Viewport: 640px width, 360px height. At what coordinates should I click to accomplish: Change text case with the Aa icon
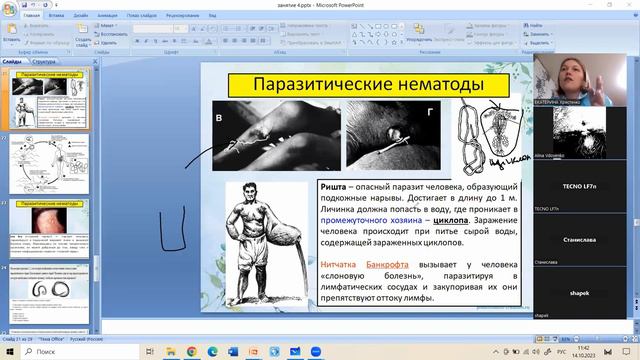point(196,41)
